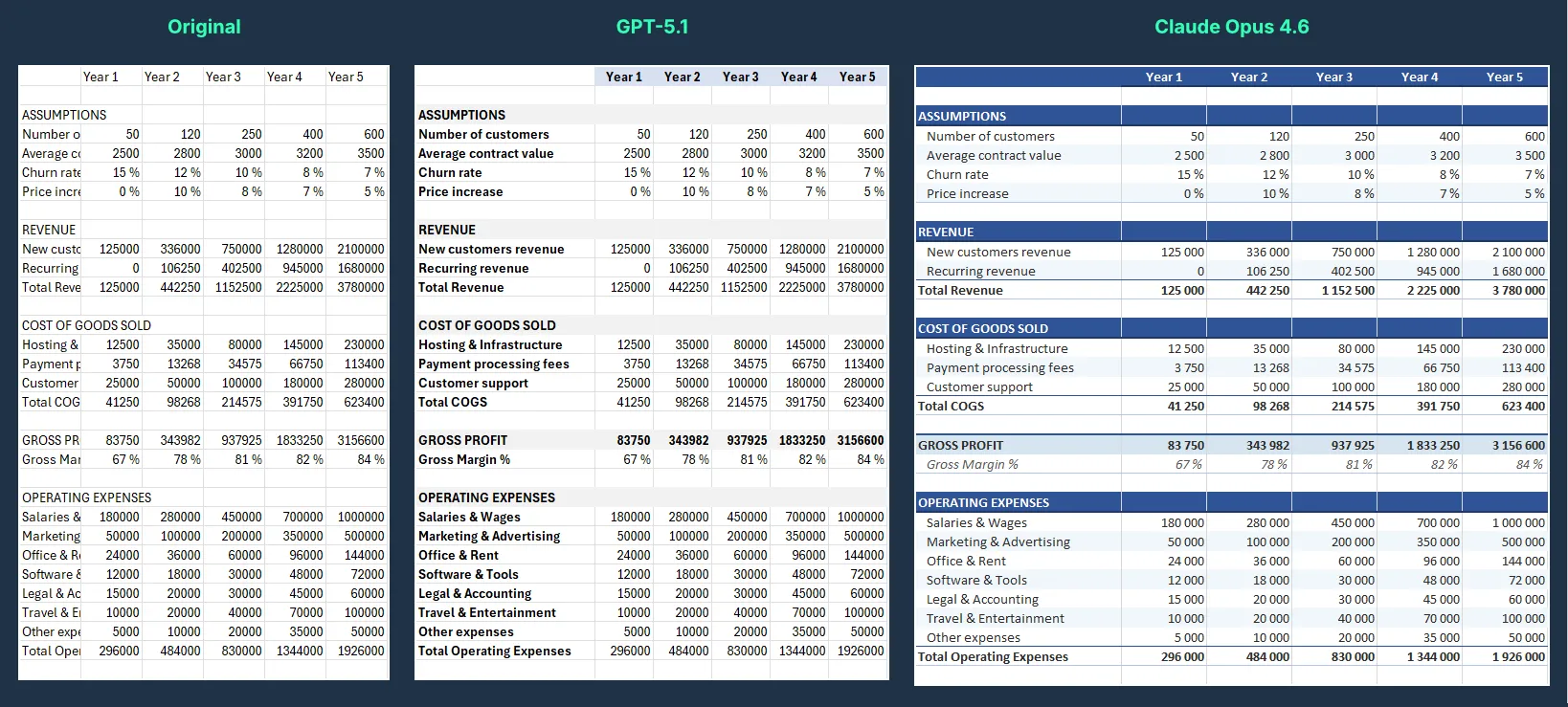Click "Total Operating Expenses" in Claude Opus 4.6 table
This screenshot has height=707, width=1568.
(993, 656)
